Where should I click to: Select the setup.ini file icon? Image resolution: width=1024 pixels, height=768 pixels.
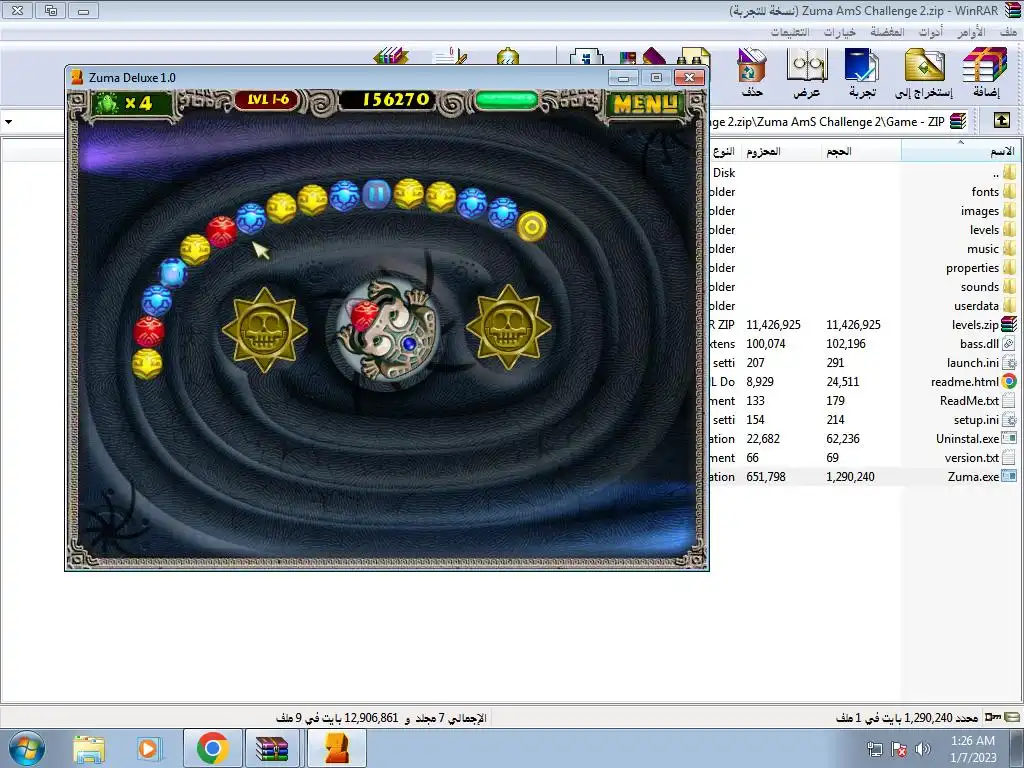(1010, 419)
